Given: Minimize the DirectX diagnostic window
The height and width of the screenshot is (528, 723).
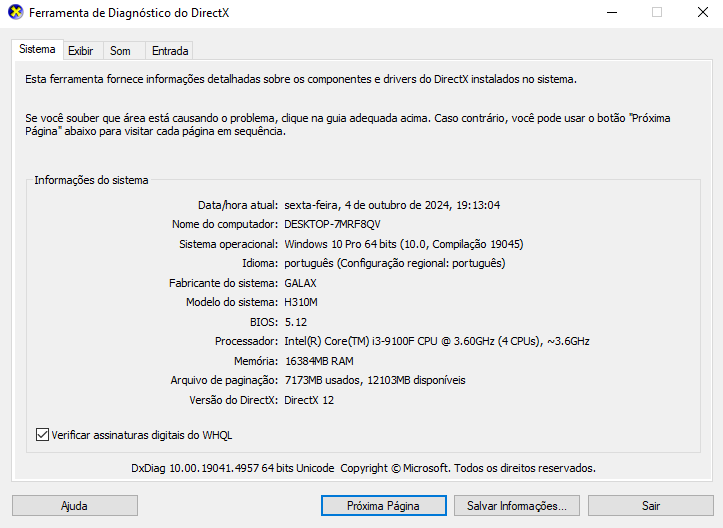Looking at the screenshot, I should pos(612,13).
